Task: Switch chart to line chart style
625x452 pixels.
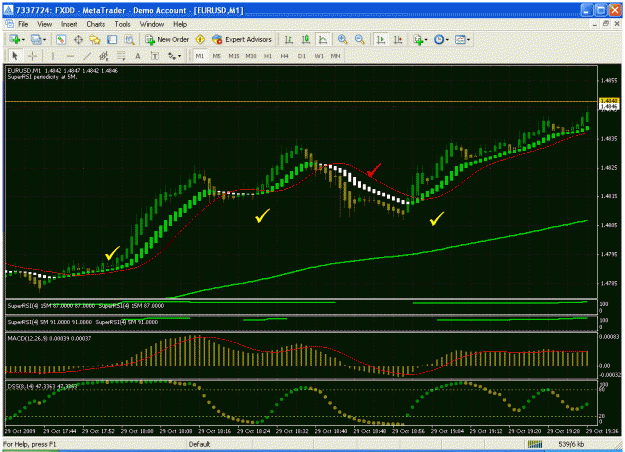Action: [323, 39]
